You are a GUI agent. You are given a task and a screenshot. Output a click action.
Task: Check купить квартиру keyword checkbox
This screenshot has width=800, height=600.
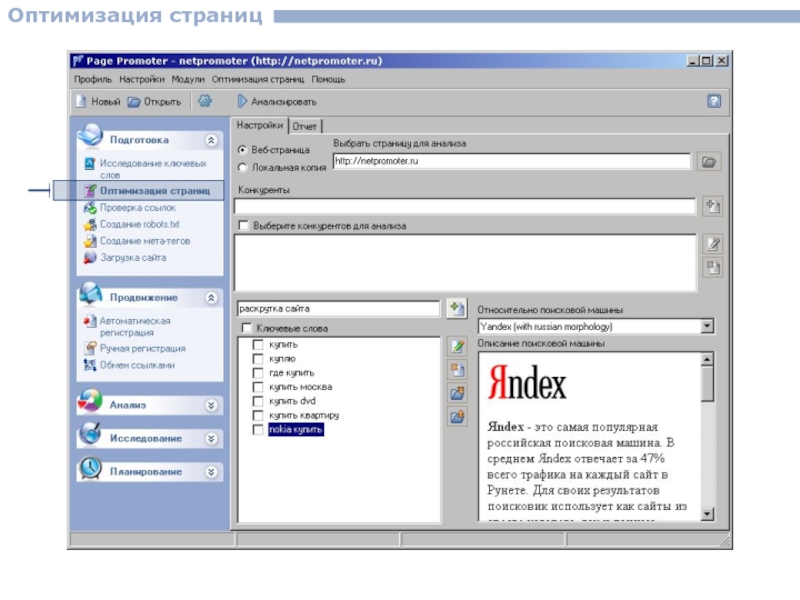(258, 415)
